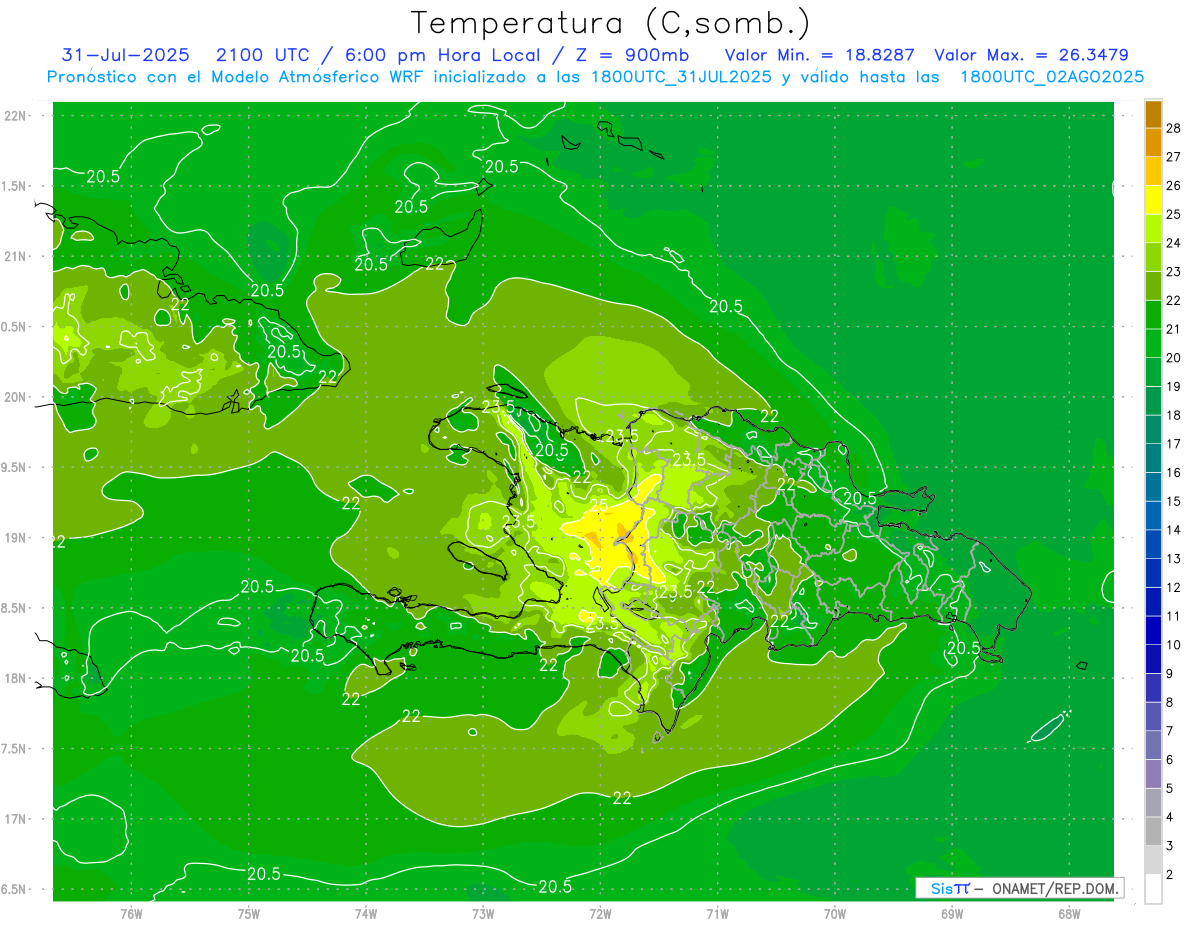Click the legend value "15"
The height and width of the screenshot is (927, 1200).
1174,502
